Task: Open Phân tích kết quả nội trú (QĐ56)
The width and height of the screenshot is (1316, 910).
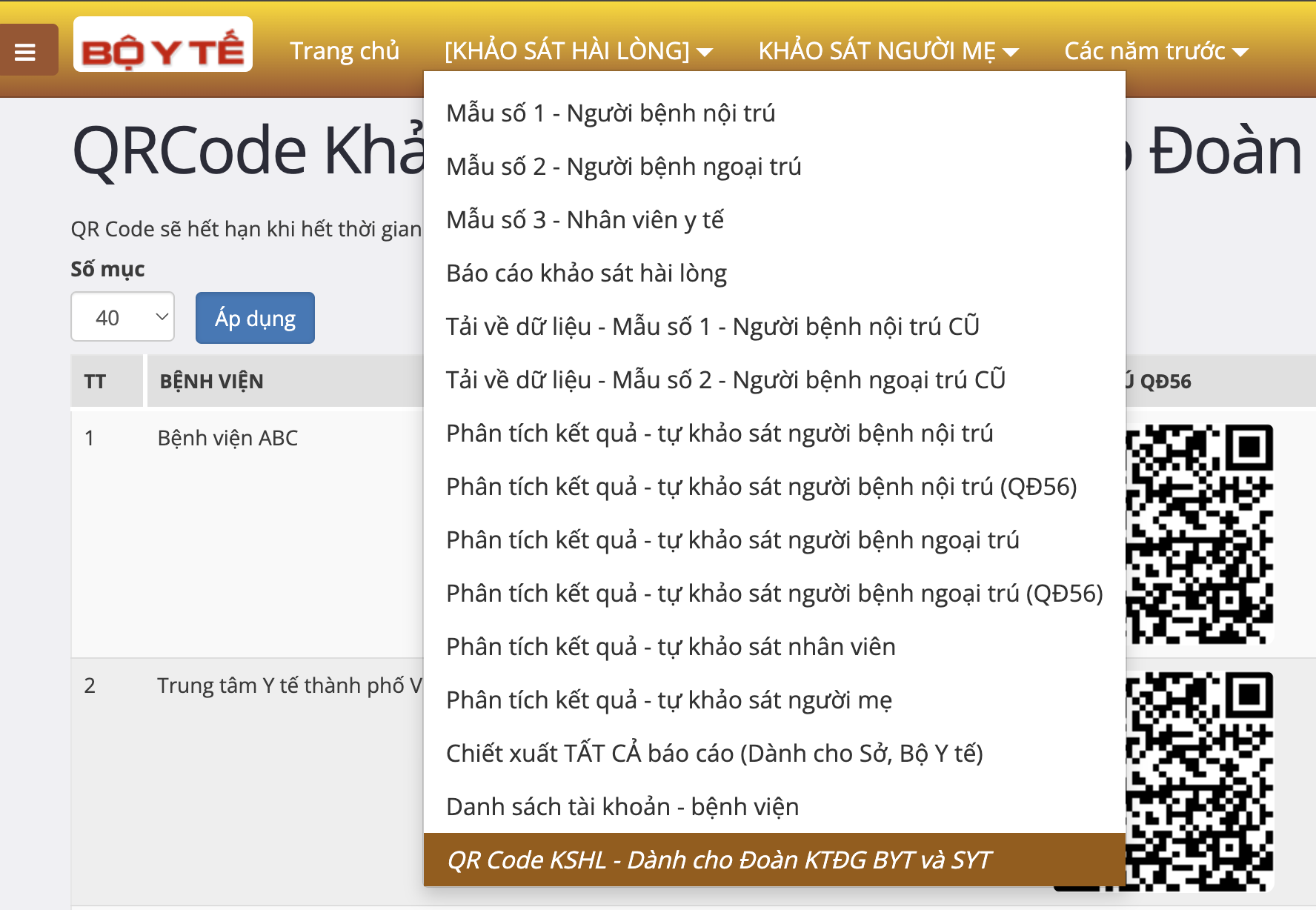Action: 761,487
